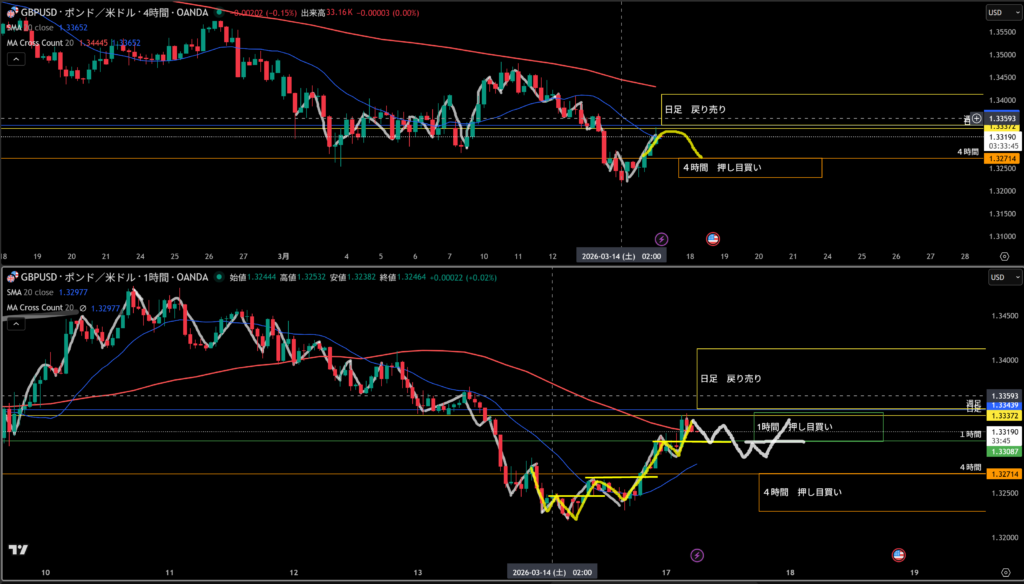Click the purple lightning event icon in the 1-hour chart
The width and height of the screenshot is (1024, 584).
point(697,554)
